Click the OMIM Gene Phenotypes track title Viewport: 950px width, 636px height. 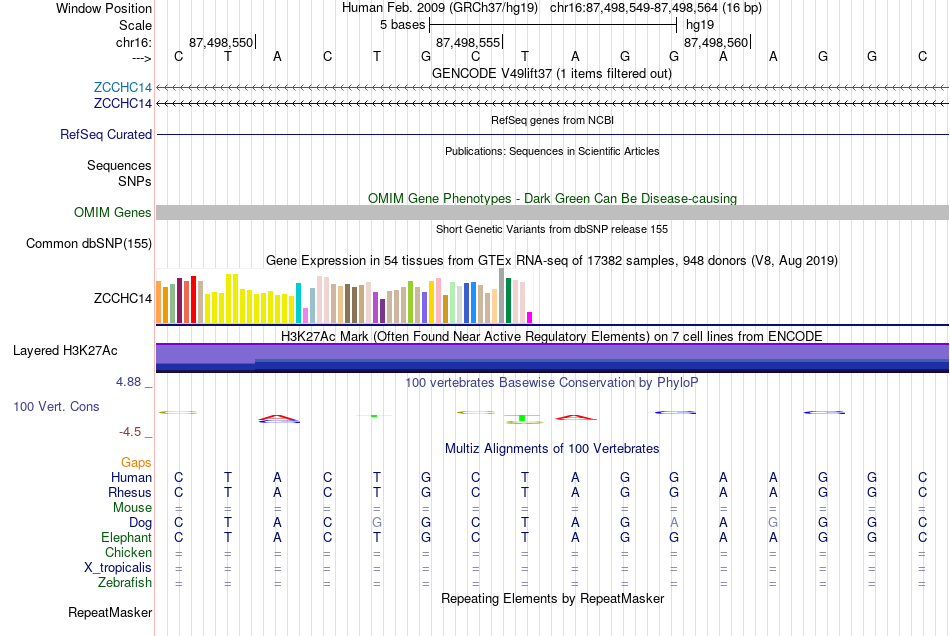[553, 199]
